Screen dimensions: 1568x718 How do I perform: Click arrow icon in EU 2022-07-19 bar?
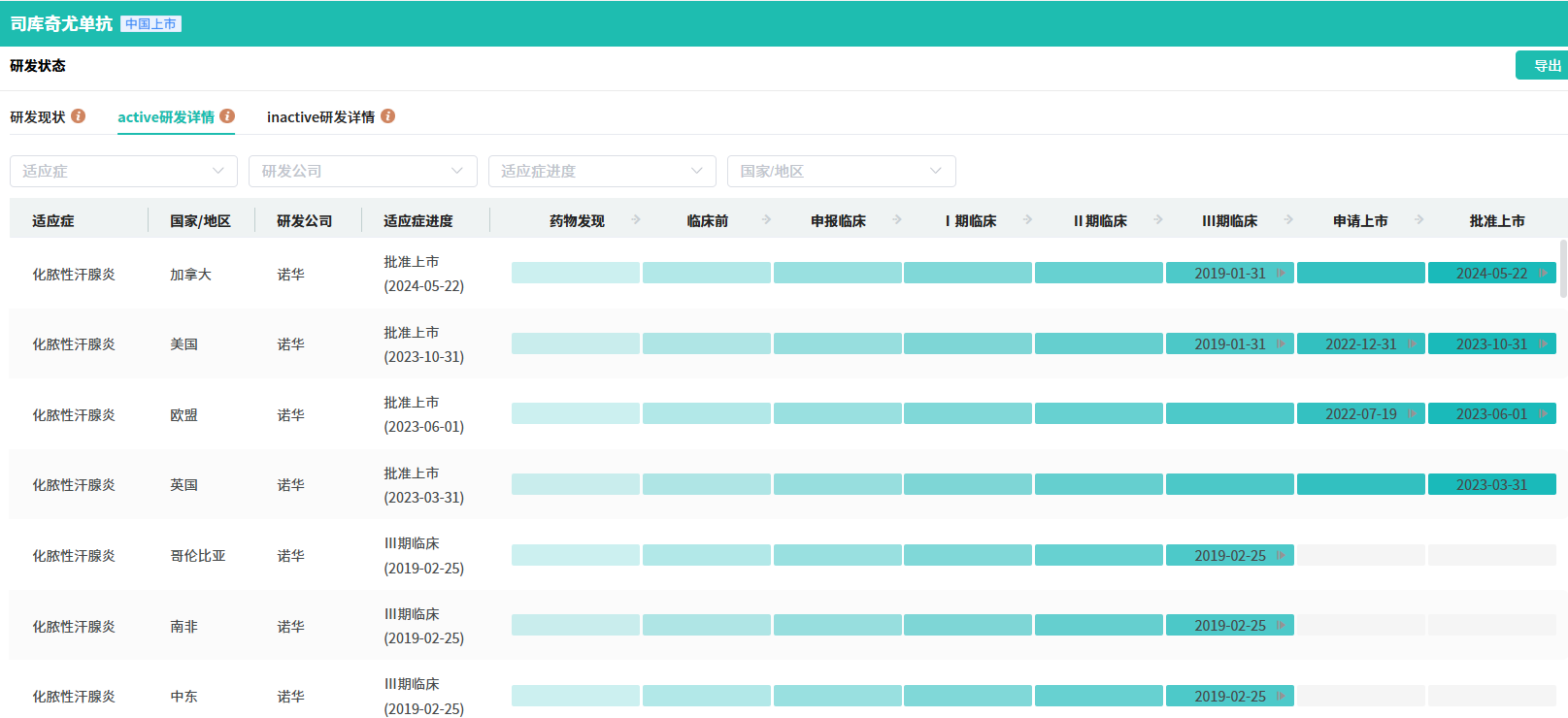(x=1411, y=414)
